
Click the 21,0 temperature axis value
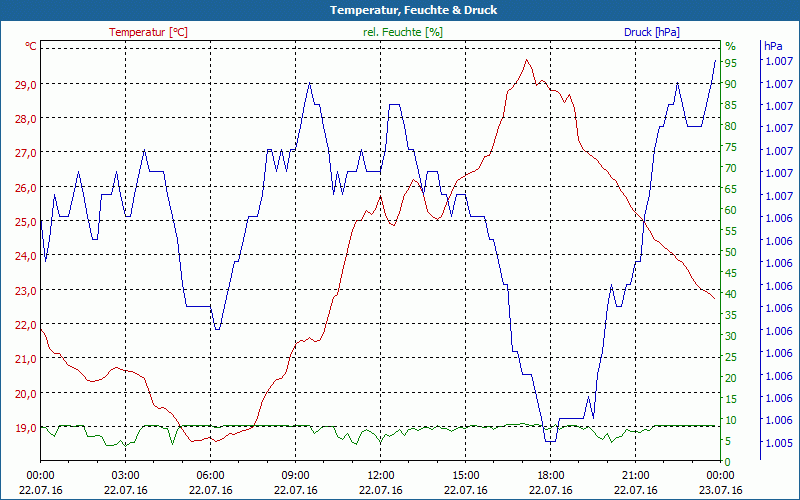click(x=26, y=359)
